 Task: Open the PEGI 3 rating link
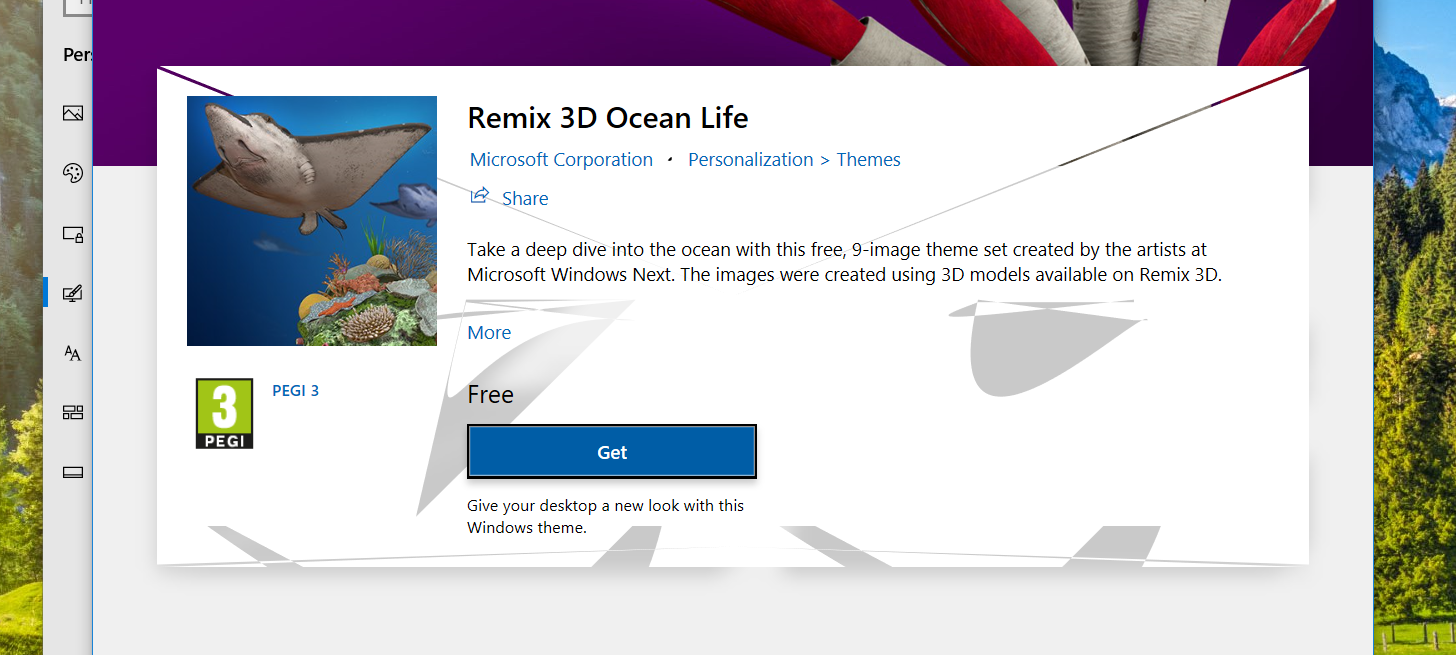295,391
